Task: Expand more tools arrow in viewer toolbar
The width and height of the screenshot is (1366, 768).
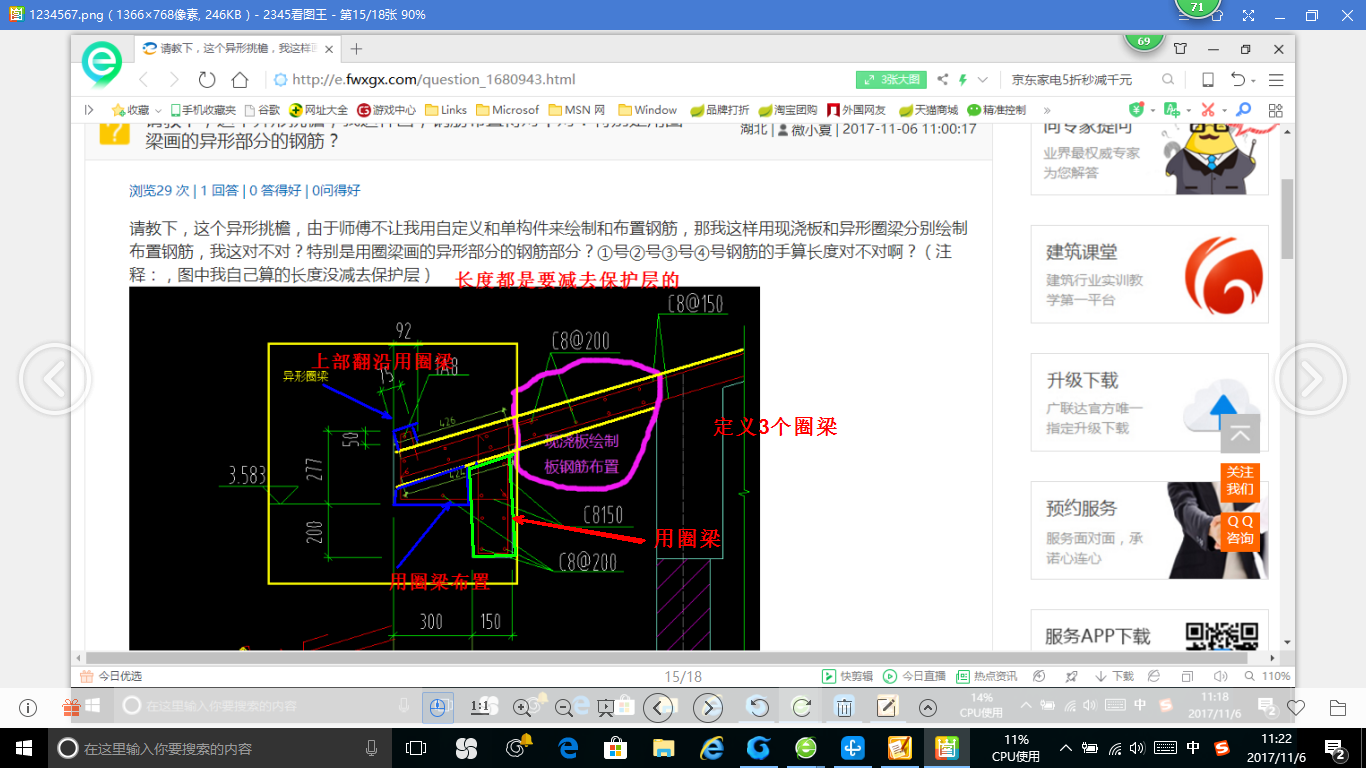Action: 927,708
